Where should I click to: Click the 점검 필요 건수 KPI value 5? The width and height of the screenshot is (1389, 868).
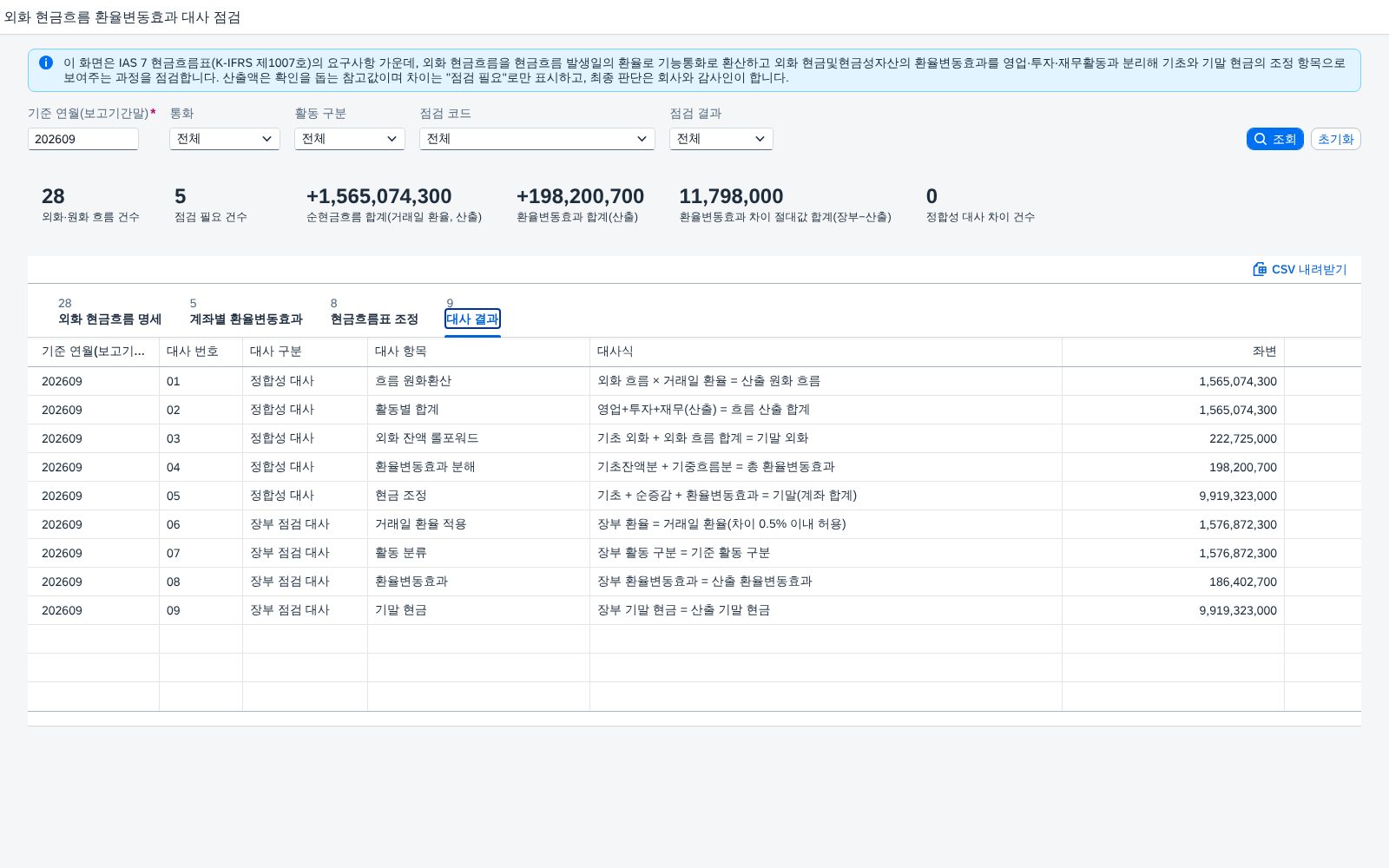click(181, 196)
